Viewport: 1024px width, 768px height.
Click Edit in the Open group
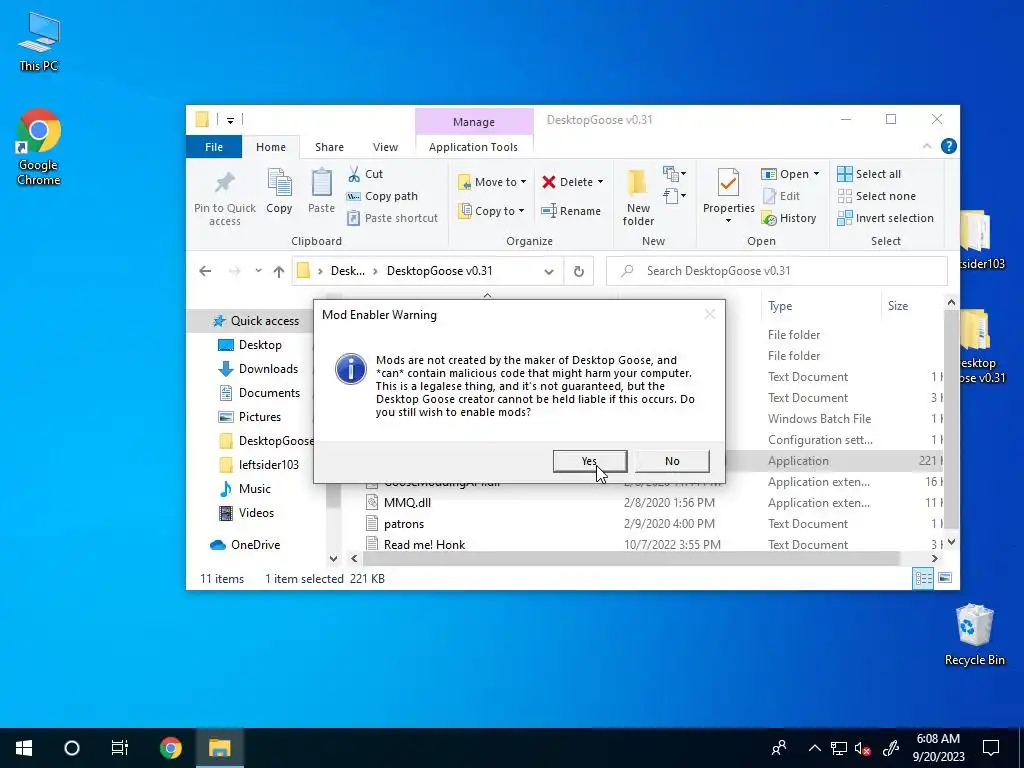781,196
